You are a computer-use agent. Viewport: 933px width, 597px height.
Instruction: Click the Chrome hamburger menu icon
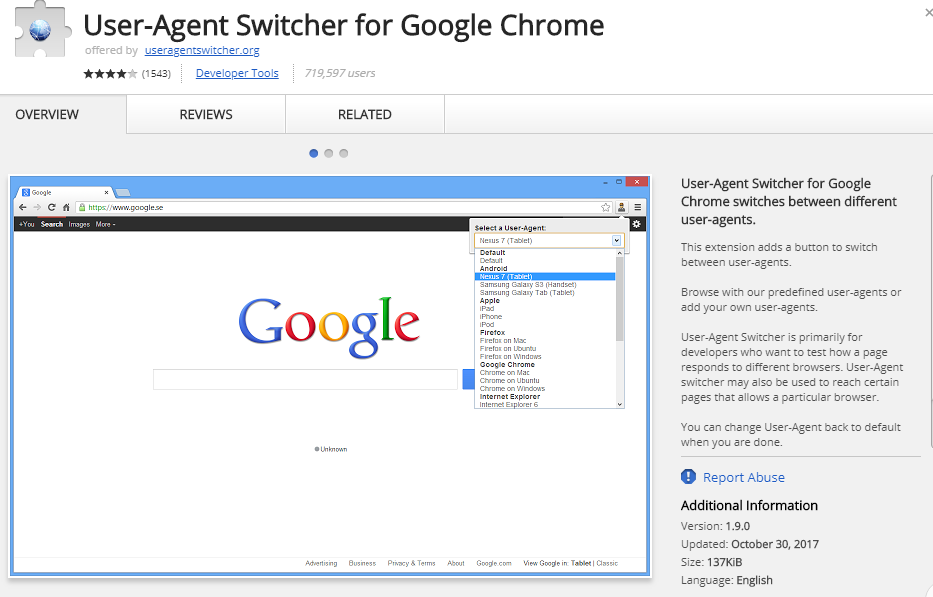(x=638, y=207)
